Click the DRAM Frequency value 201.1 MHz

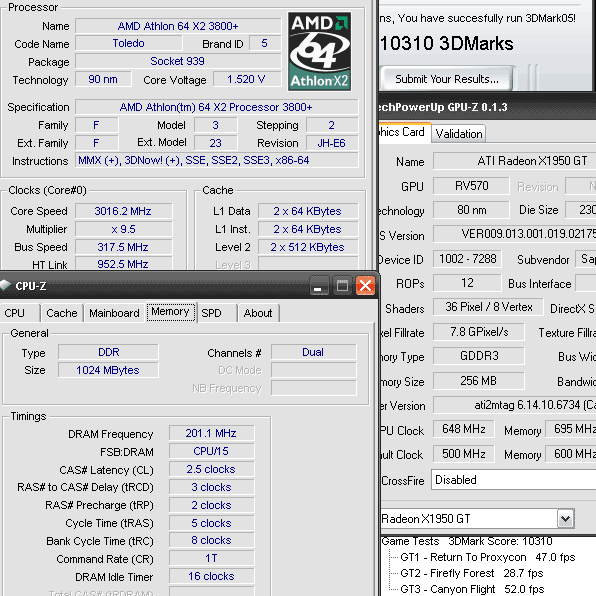[x=211, y=433]
